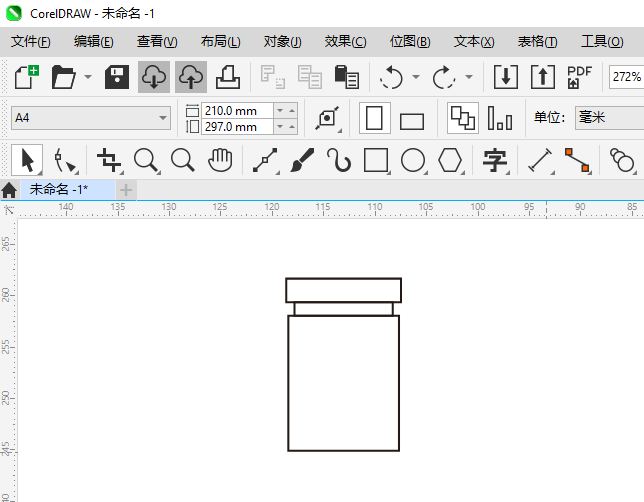Click the Import icon with the down arrow

[x=506, y=77]
